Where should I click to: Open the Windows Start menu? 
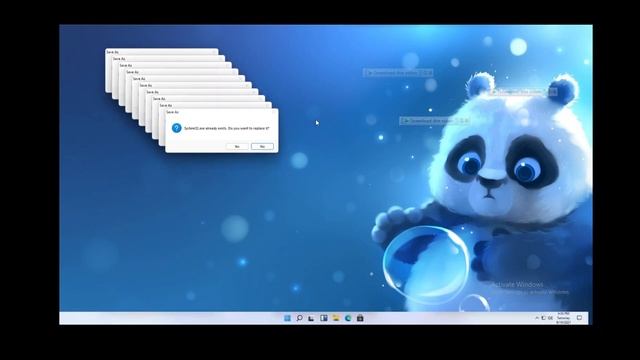tap(287, 318)
